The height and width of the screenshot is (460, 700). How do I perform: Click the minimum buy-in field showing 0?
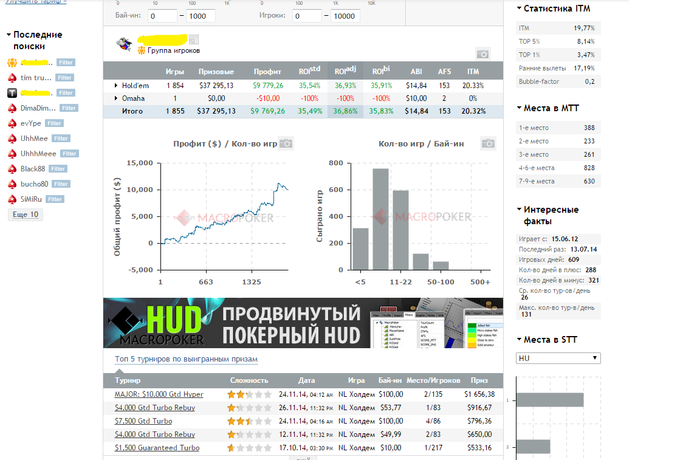coord(162,16)
